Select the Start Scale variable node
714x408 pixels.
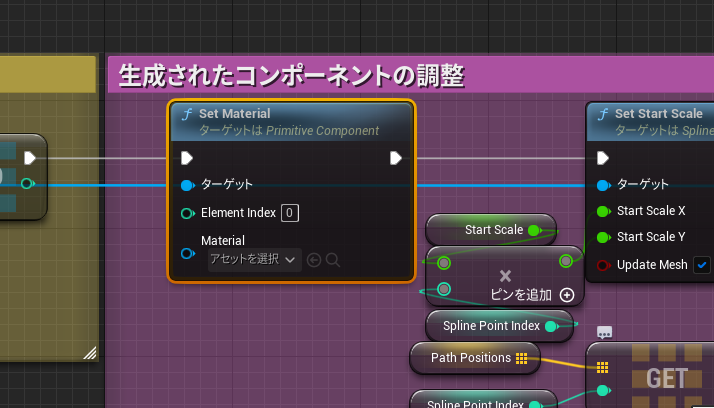(491, 230)
